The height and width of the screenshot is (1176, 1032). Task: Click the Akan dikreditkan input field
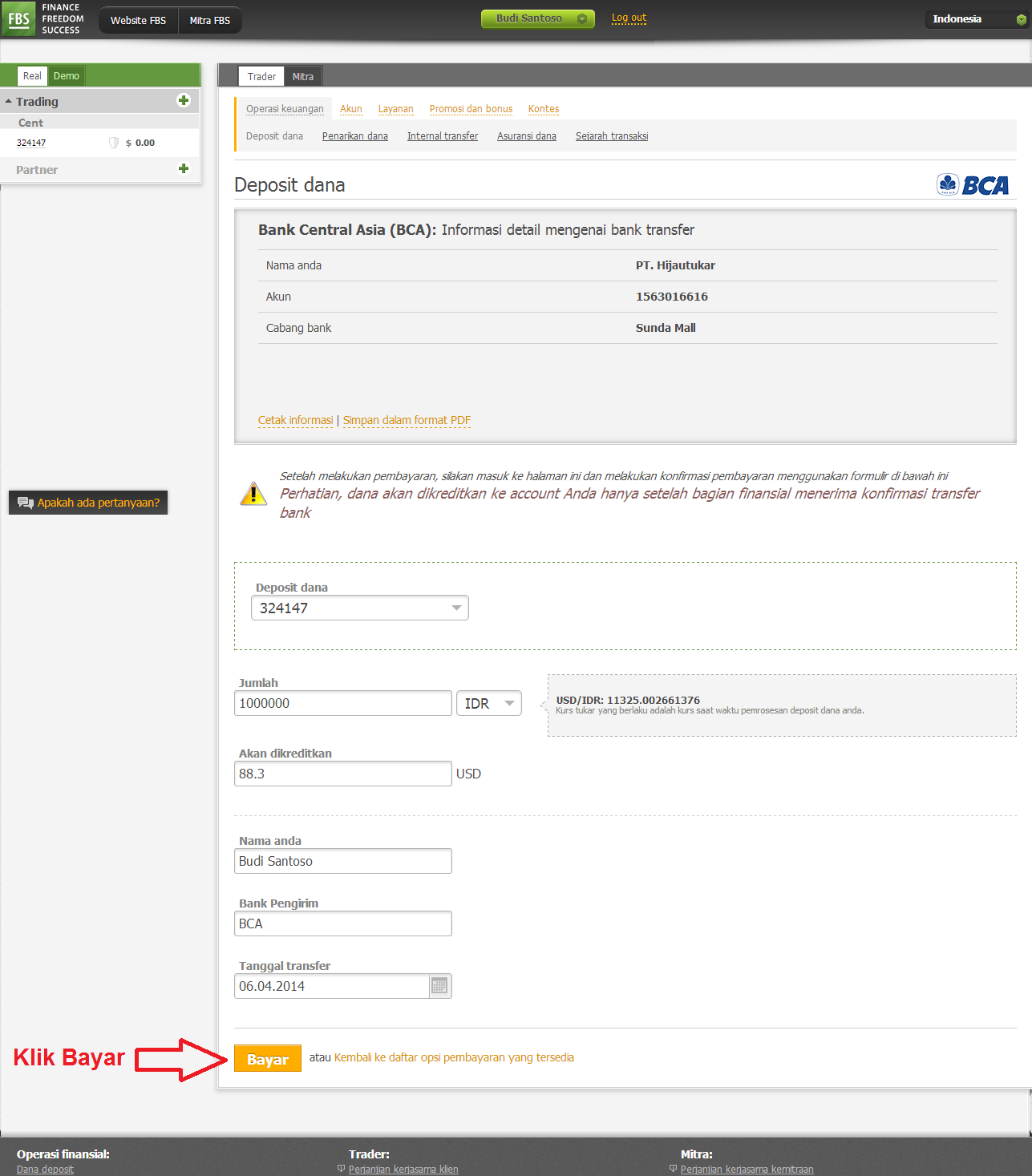pos(343,774)
